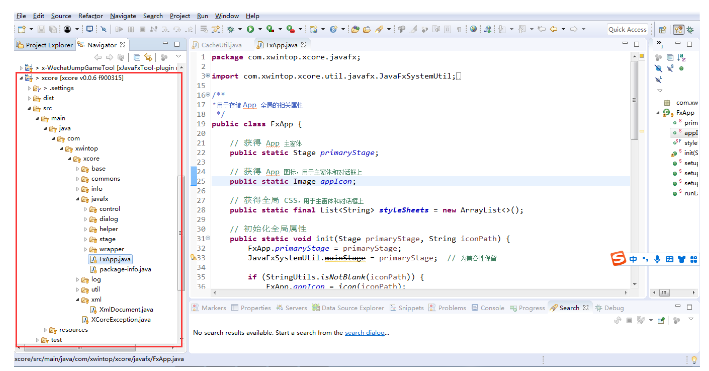Switch to the Problems tab
Screen dimensions: 709x371
tap(447, 308)
